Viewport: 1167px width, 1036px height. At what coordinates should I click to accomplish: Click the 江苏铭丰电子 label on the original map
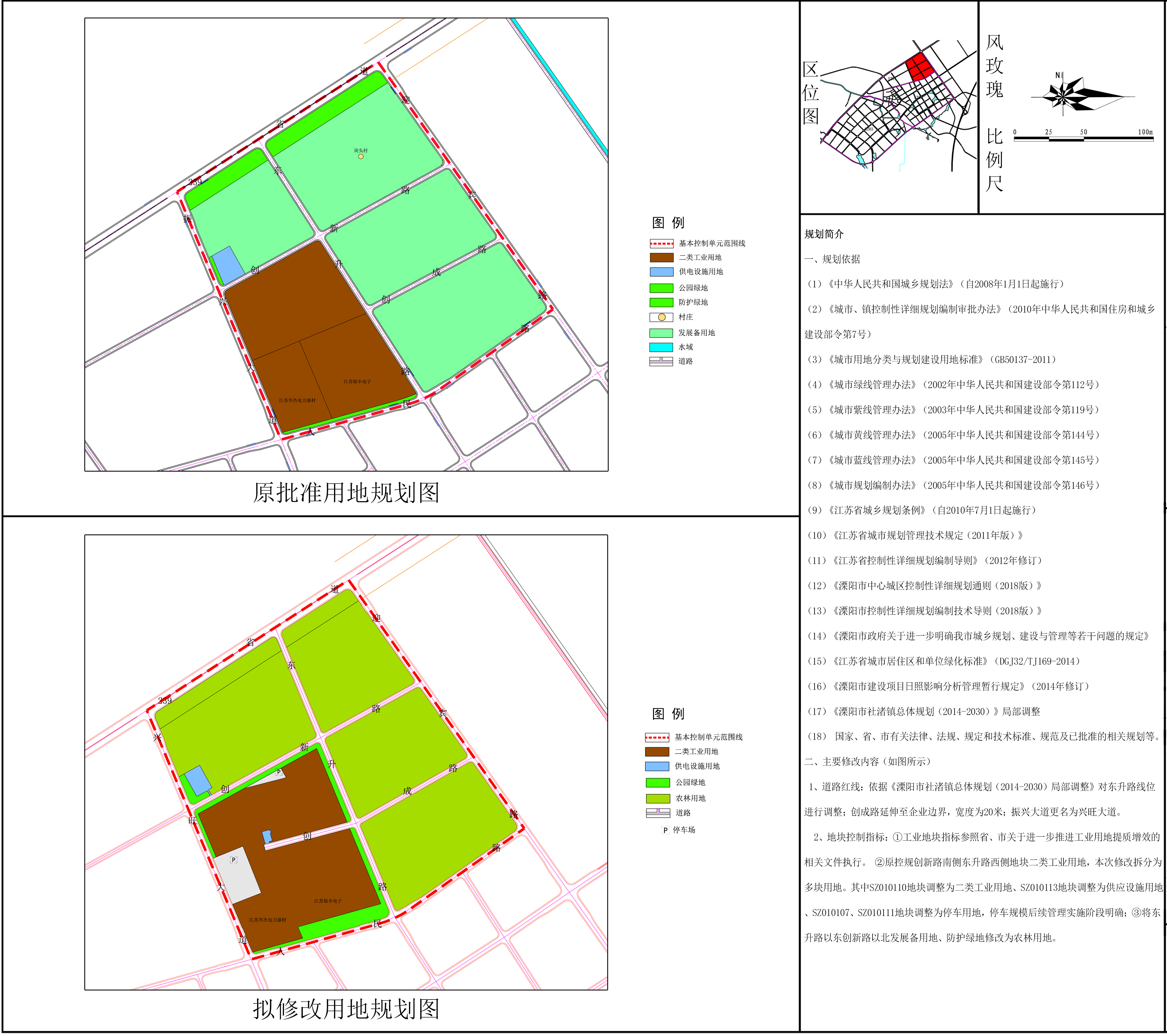pyautogui.click(x=358, y=382)
